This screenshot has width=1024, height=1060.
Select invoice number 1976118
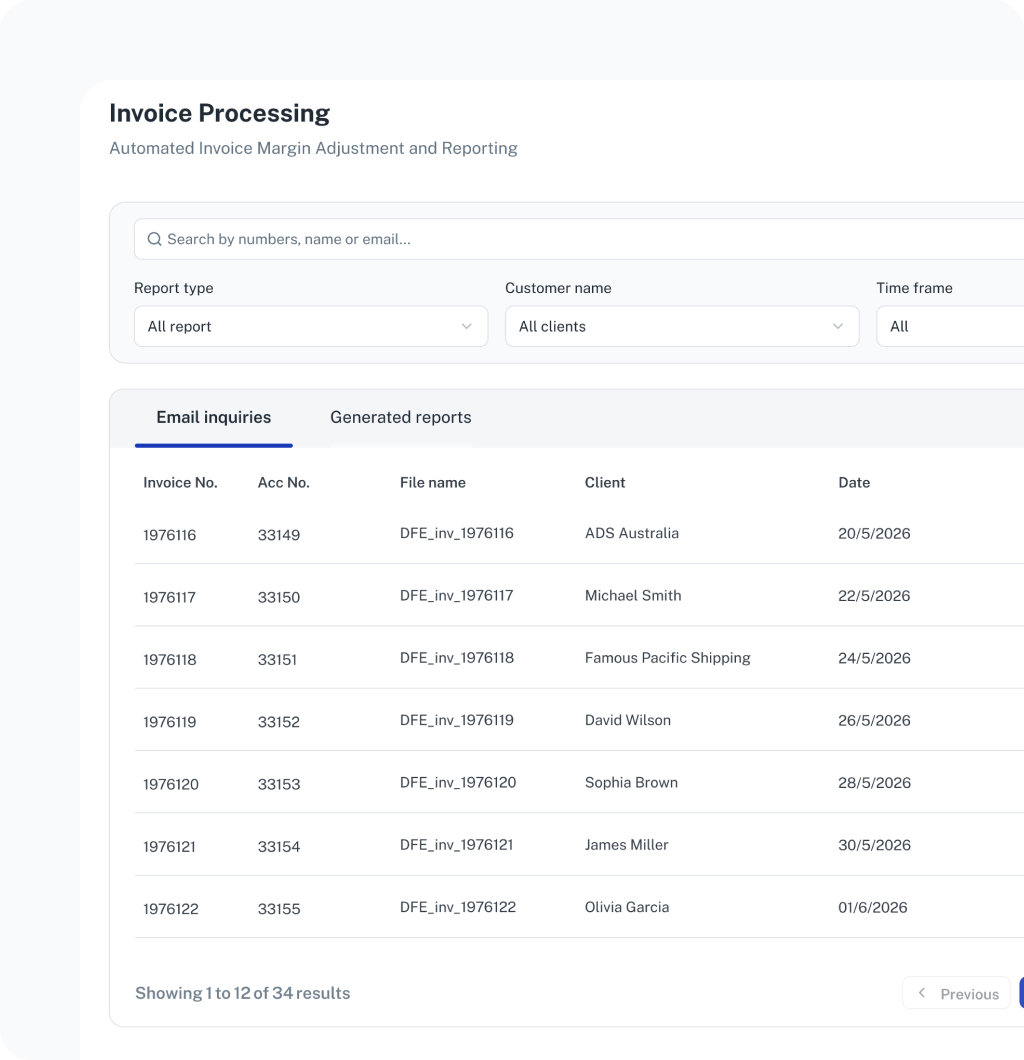click(170, 660)
